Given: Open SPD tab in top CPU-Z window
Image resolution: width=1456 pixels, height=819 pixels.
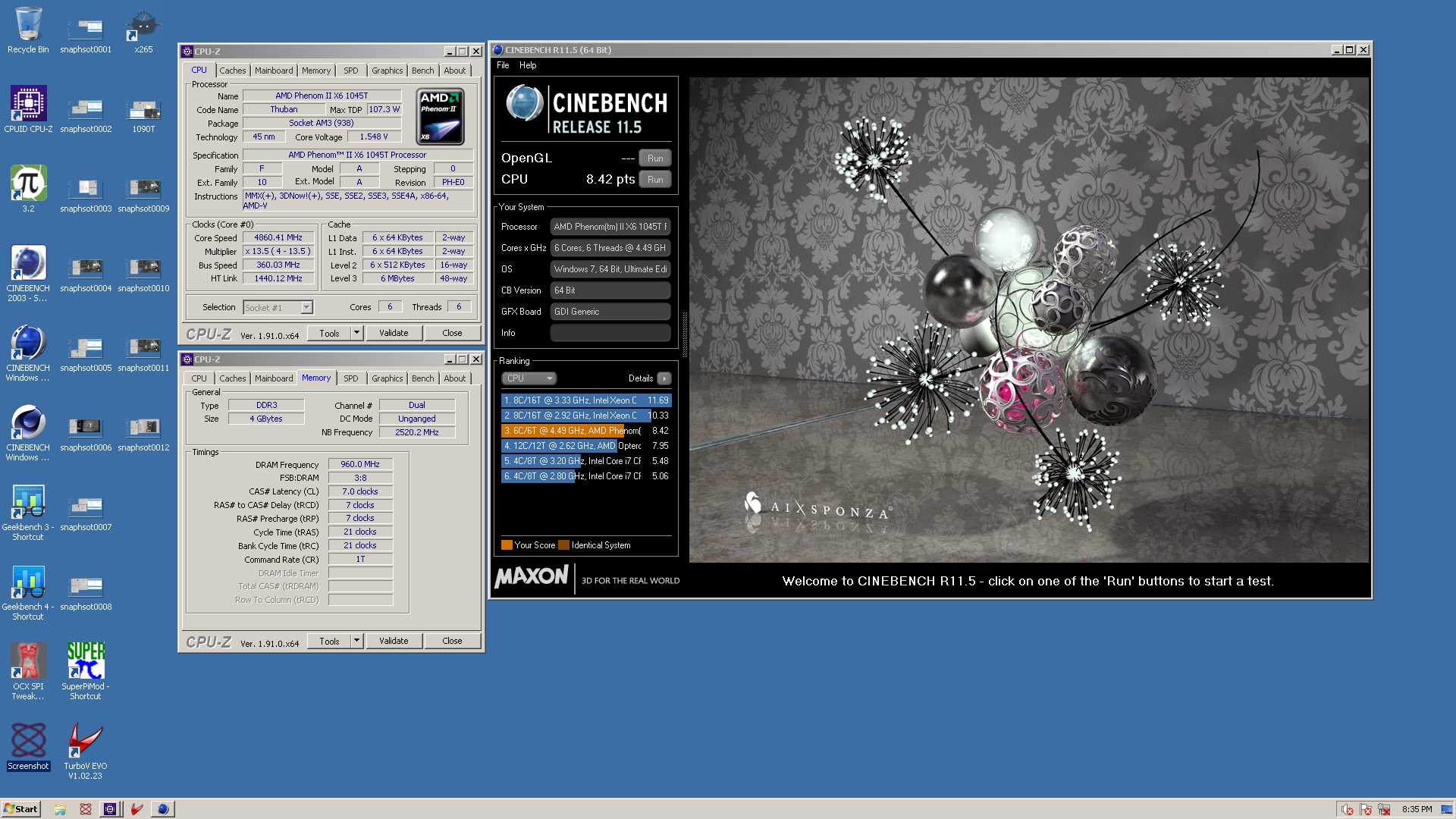Looking at the screenshot, I should pyautogui.click(x=350, y=71).
